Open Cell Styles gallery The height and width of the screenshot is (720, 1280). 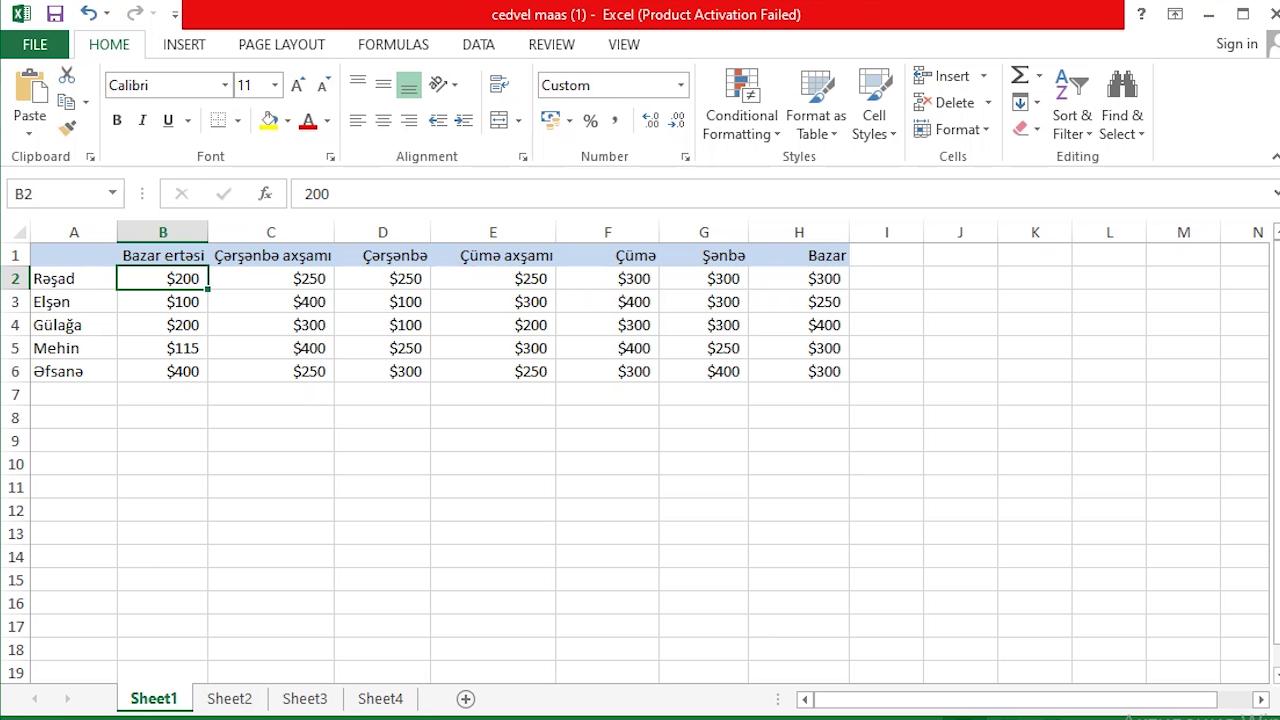tap(874, 105)
